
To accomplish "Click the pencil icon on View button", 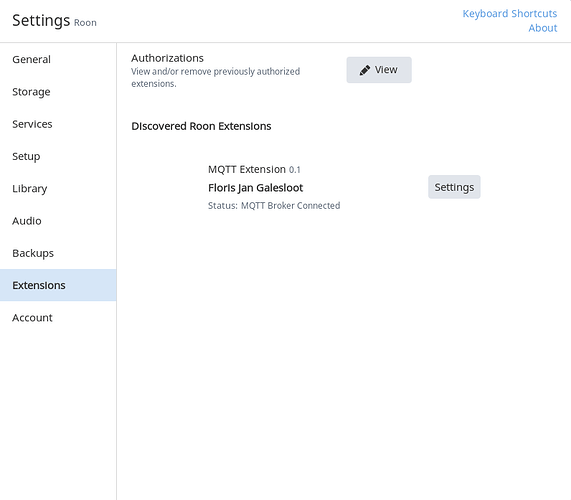I will (x=365, y=70).
